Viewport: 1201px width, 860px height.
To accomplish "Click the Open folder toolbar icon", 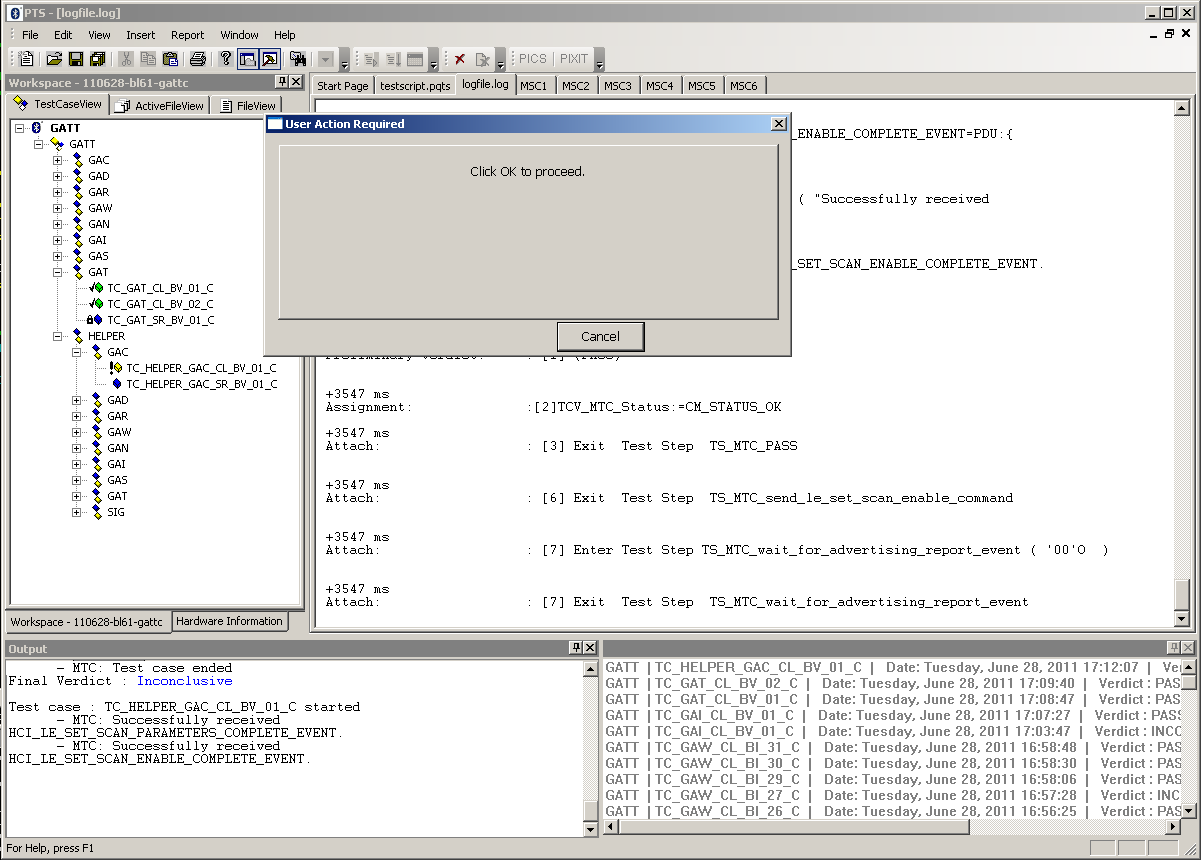I will (55, 59).
